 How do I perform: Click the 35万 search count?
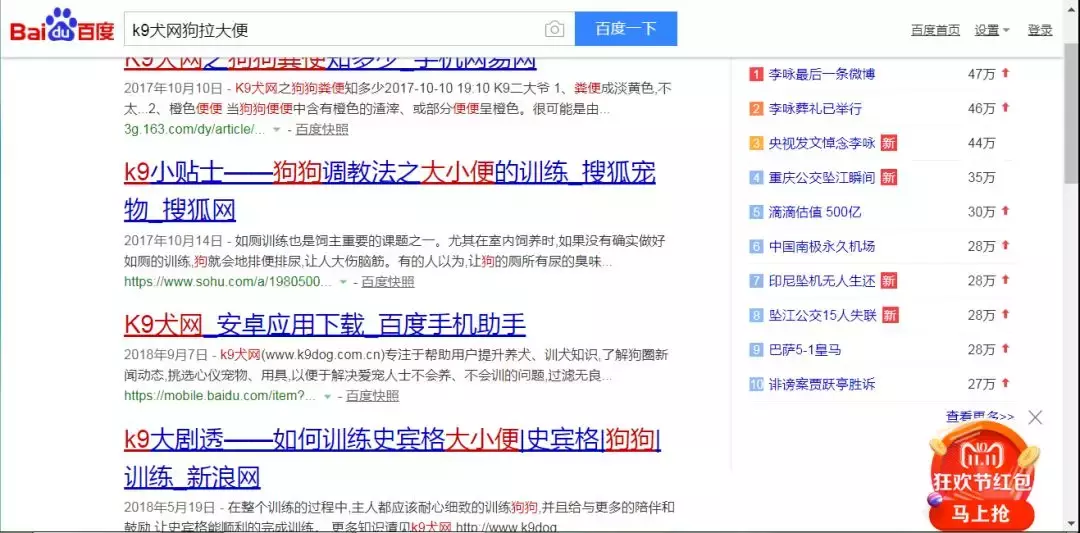982,178
